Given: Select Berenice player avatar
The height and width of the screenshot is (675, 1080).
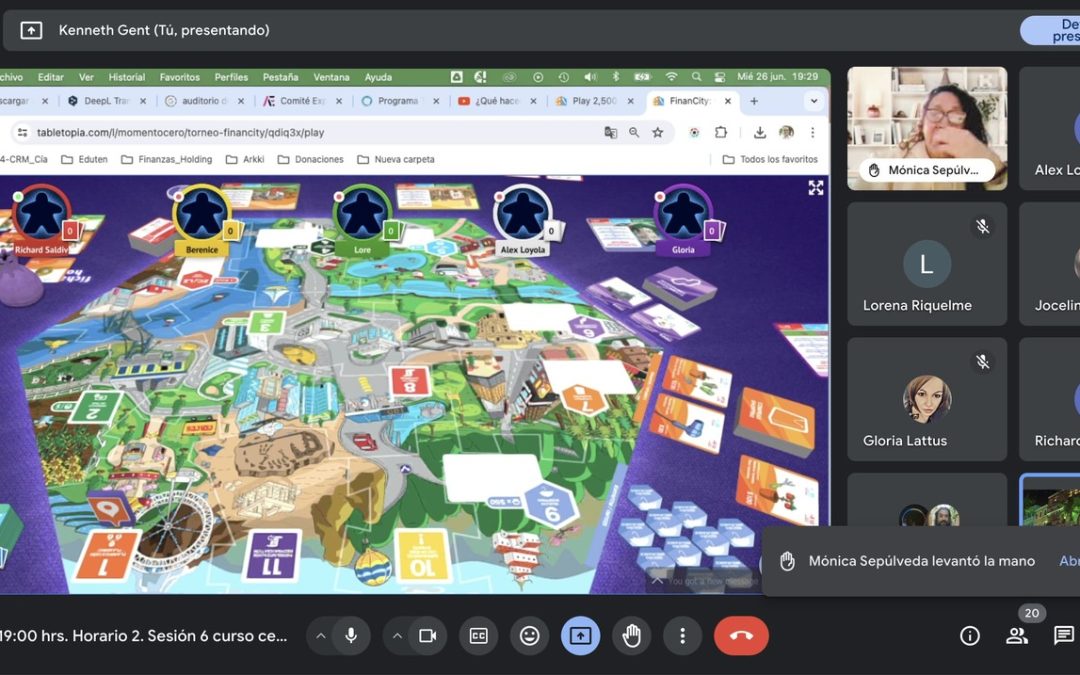Looking at the screenshot, I should pos(201,214).
